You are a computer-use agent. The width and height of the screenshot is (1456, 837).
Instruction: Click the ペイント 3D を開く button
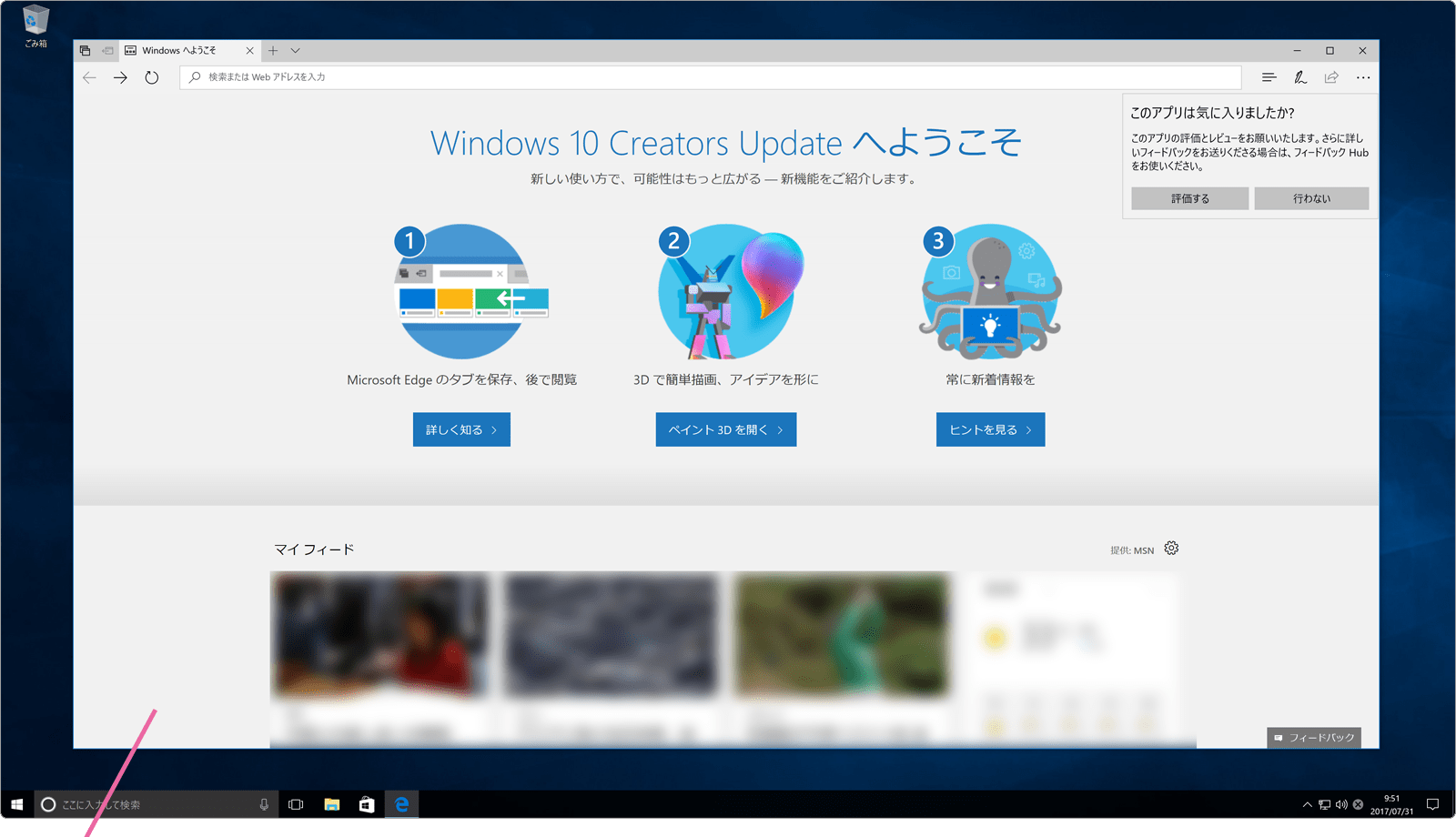click(x=726, y=429)
